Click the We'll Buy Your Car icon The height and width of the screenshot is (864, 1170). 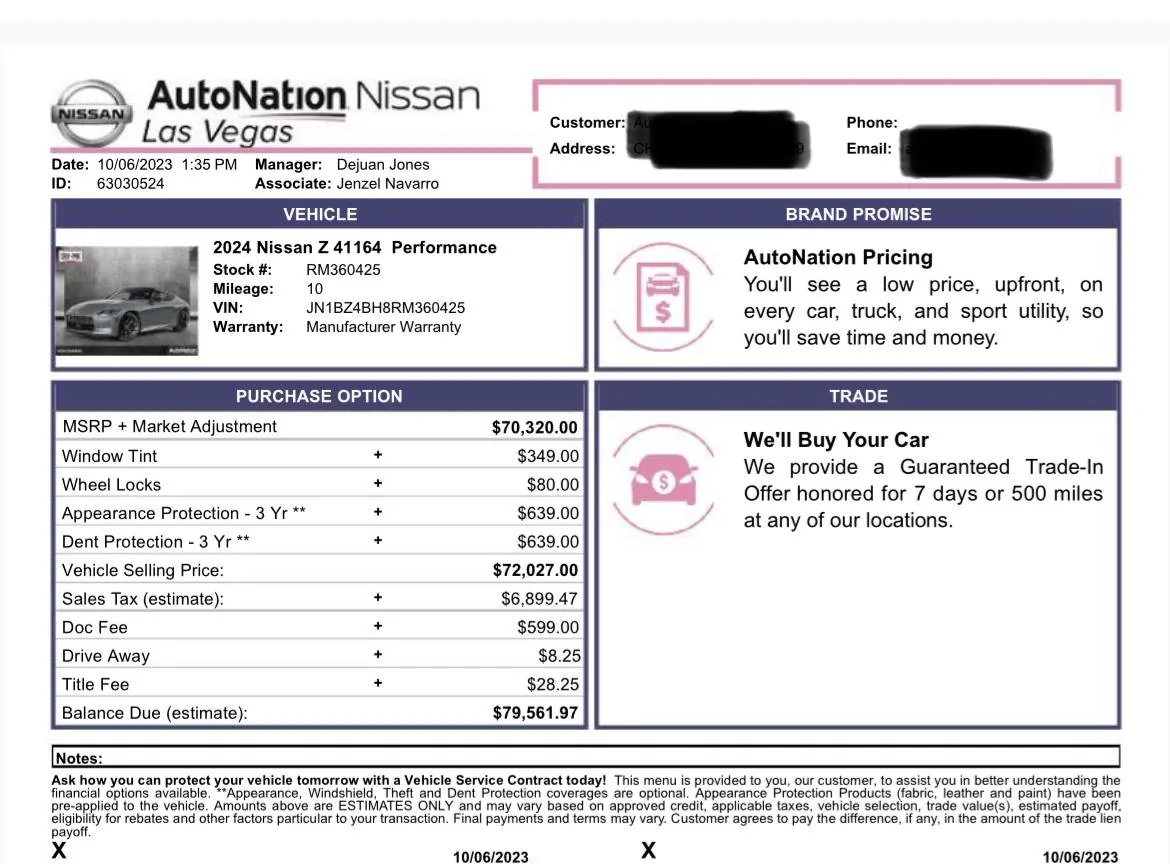click(663, 480)
